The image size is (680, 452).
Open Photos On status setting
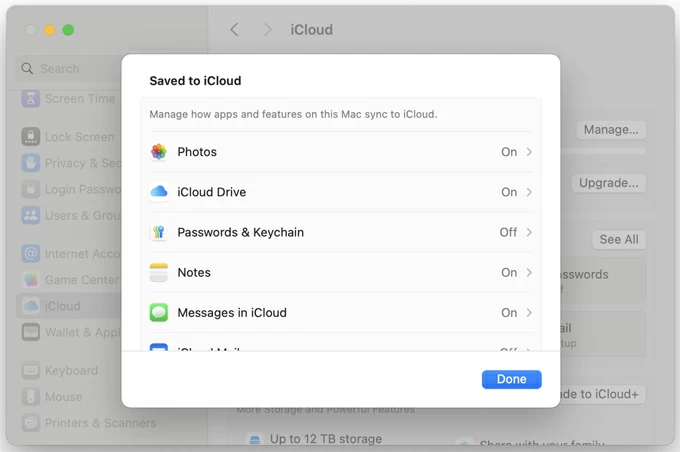tap(509, 152)
